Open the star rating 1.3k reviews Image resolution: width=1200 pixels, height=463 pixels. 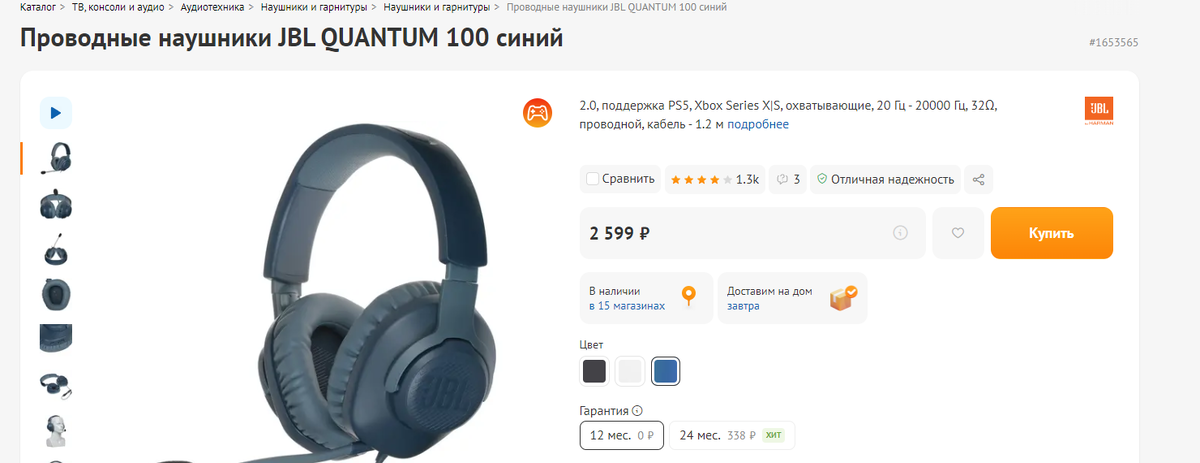[x=715, y=180]
